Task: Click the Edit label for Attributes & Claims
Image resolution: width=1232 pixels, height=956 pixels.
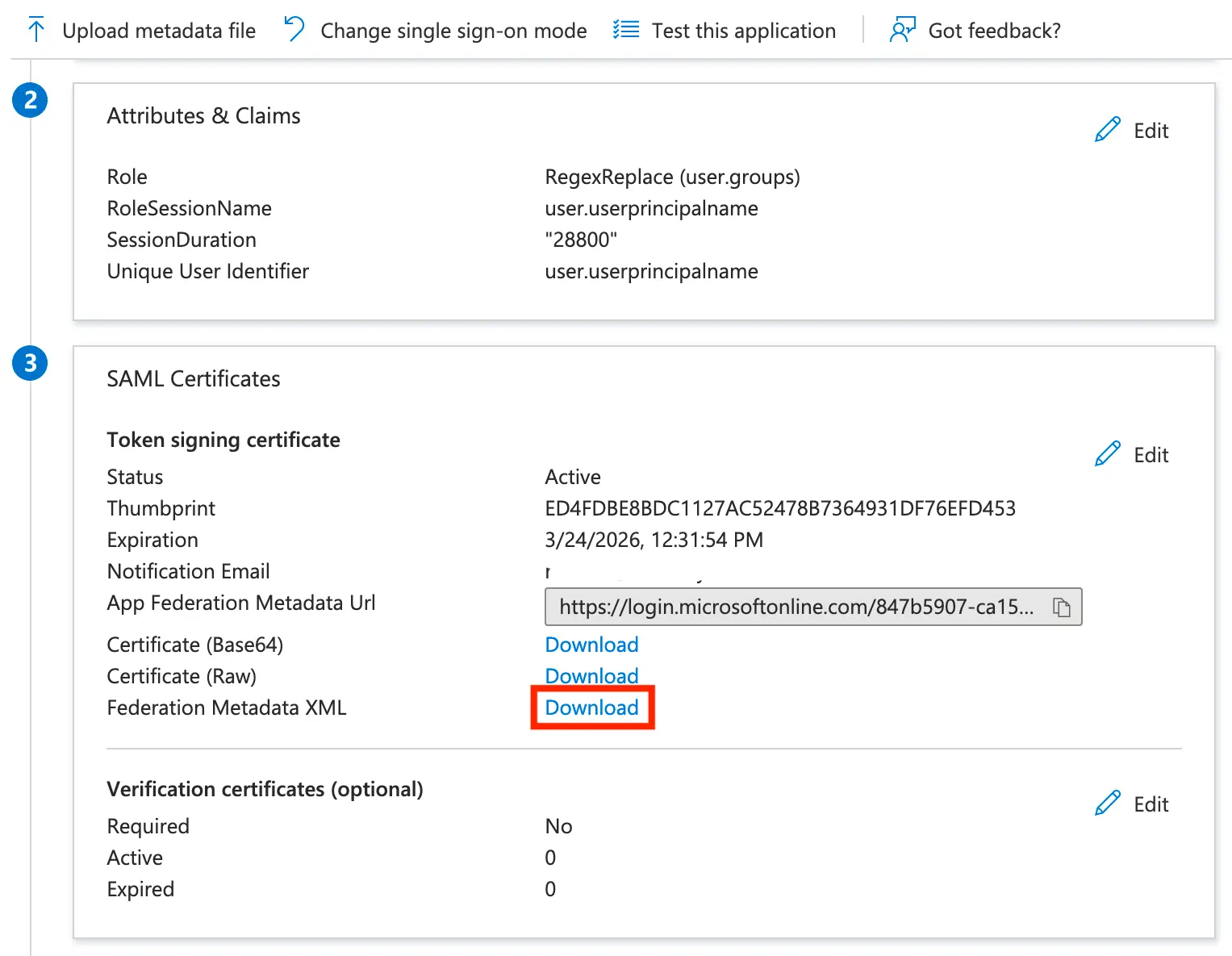Action: point(1151,131)
